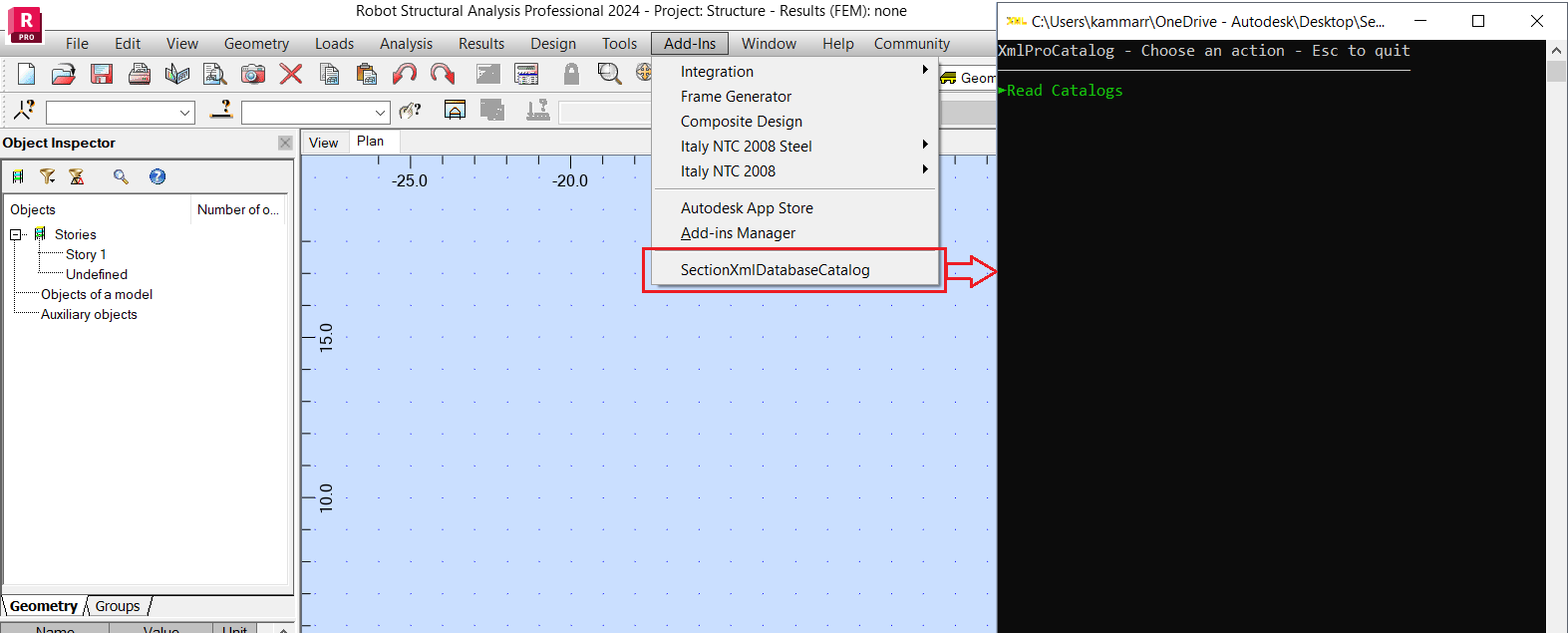Image resolution: width=1568 pixels, height=633 pixels.
Task: Select the Geometry tab at panel bottom
Action: pyautogui.click(x=44, y=606)
